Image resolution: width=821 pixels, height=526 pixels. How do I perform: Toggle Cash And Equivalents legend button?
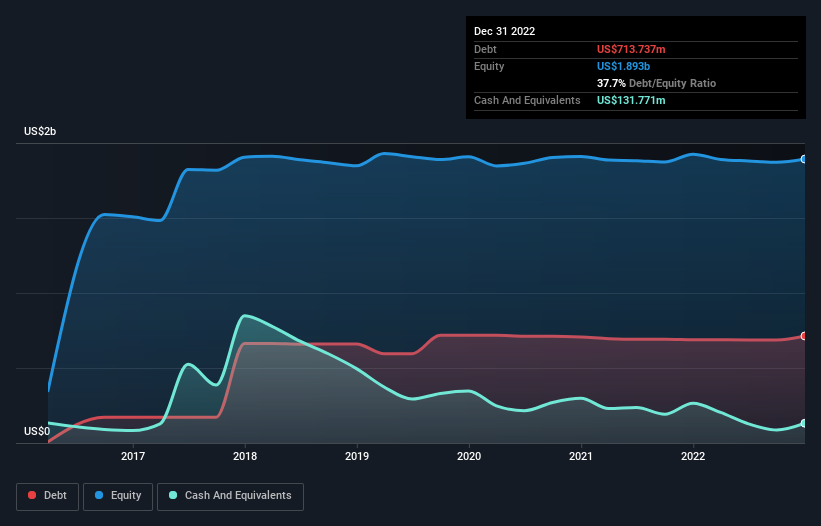pos(230,496)
